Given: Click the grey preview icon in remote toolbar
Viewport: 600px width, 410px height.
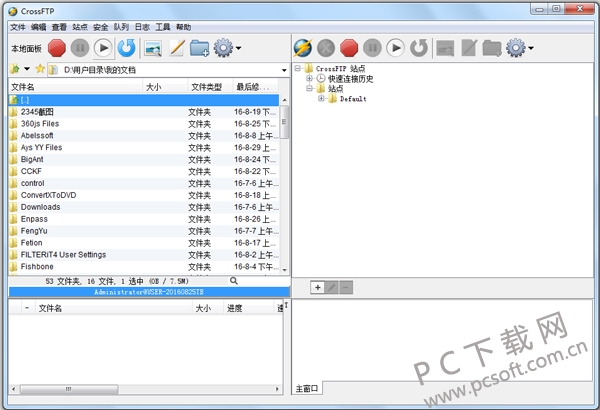Looking at the screenshot, I should tap(445, 49).
